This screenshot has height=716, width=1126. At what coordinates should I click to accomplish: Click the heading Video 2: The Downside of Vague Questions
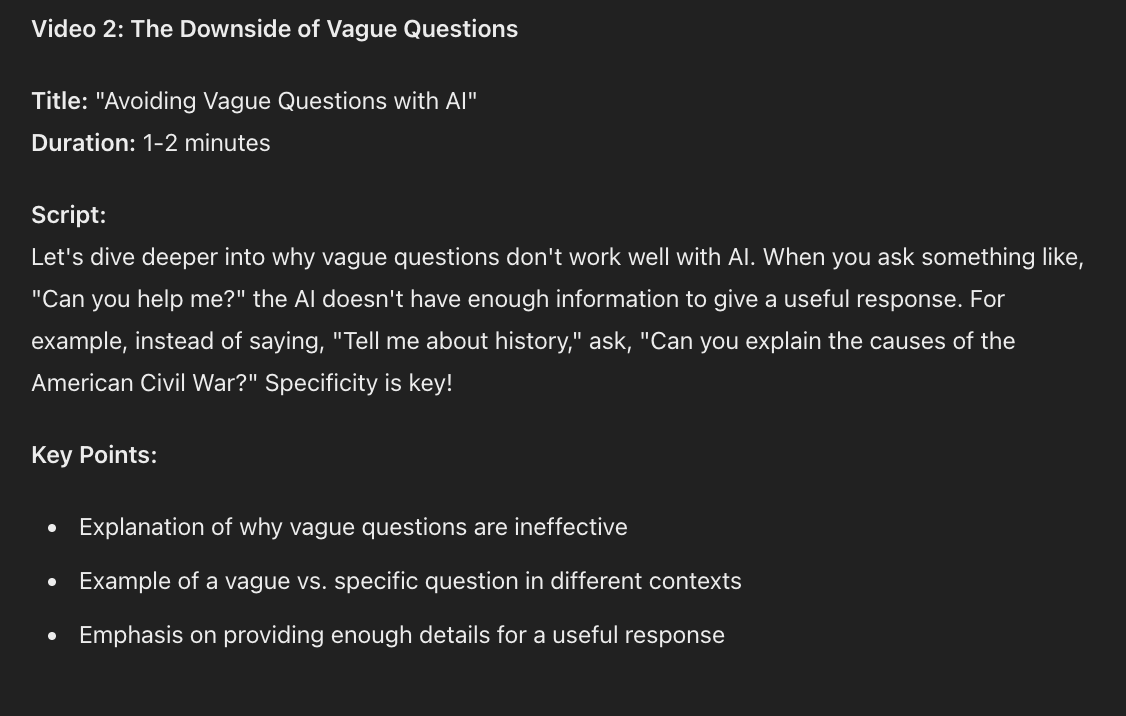click(274, 29)
